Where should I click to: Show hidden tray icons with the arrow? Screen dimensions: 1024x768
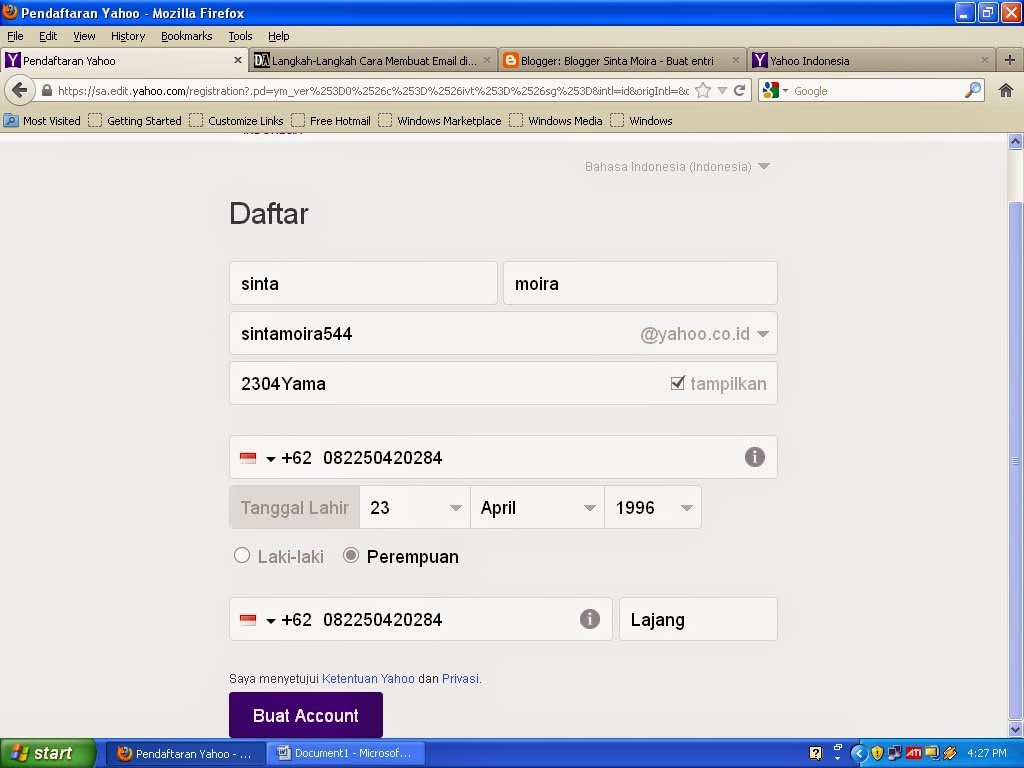pyautogui.click(x=859, y=753)
